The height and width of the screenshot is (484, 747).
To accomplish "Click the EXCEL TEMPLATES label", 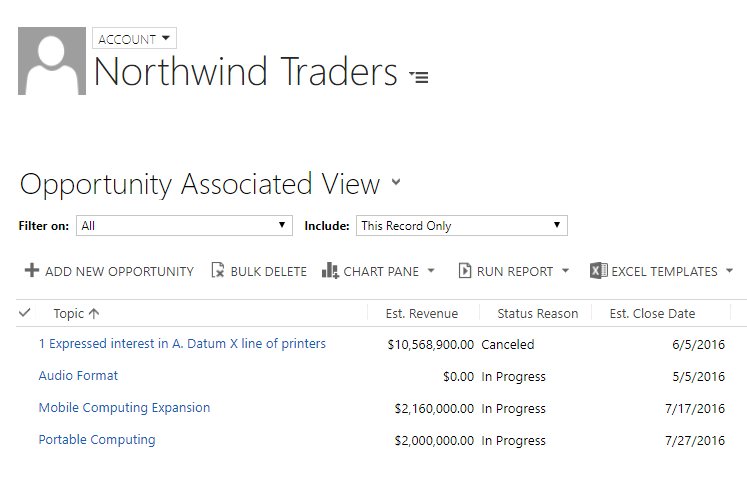I will [665, 272].
